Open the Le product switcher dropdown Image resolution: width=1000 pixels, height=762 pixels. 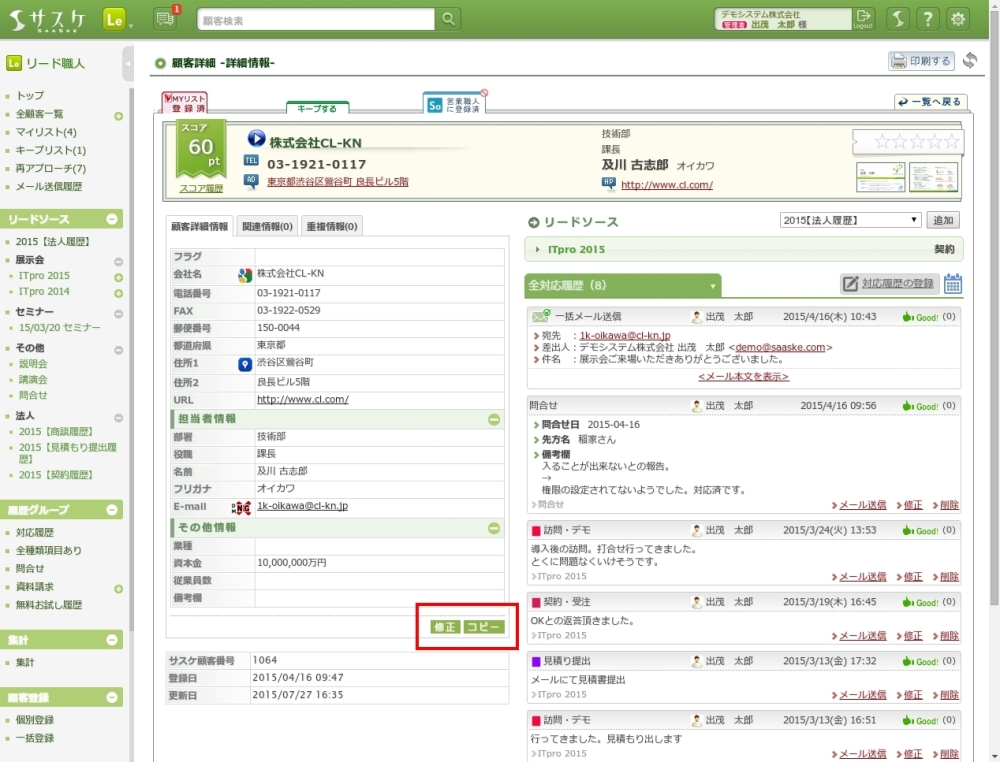click(x=118, y=19)
